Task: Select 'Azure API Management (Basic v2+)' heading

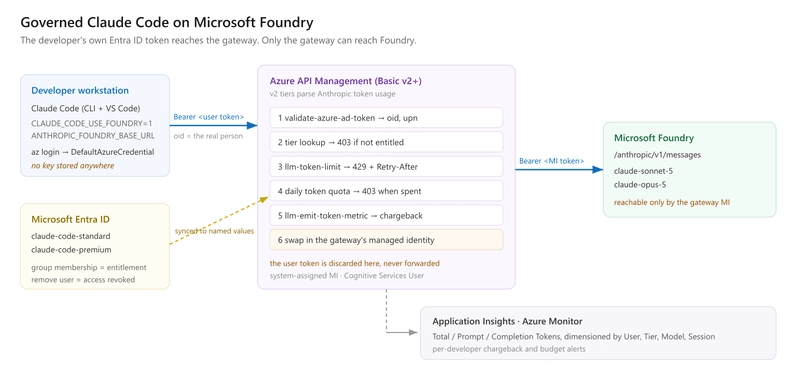Action: click(345, 81)
